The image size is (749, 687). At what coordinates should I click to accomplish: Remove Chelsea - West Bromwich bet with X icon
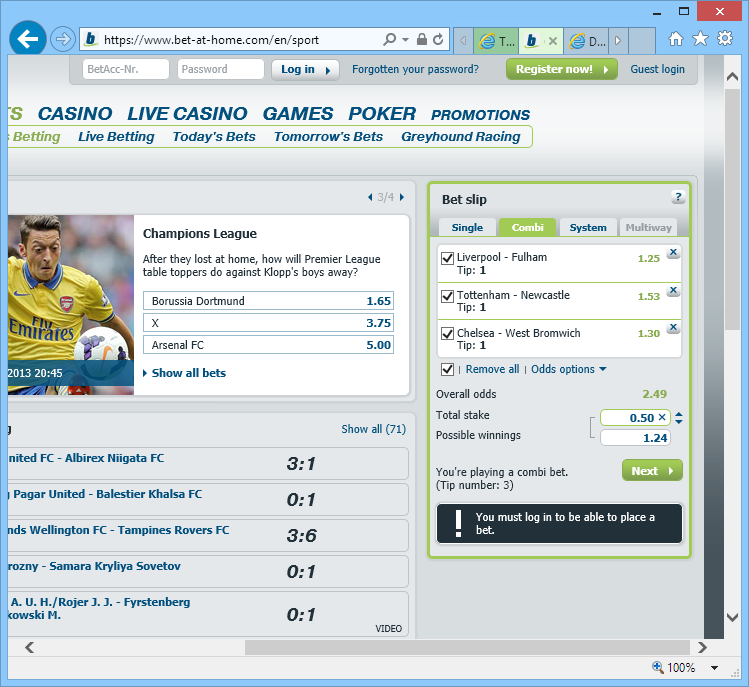click(674, 327)
